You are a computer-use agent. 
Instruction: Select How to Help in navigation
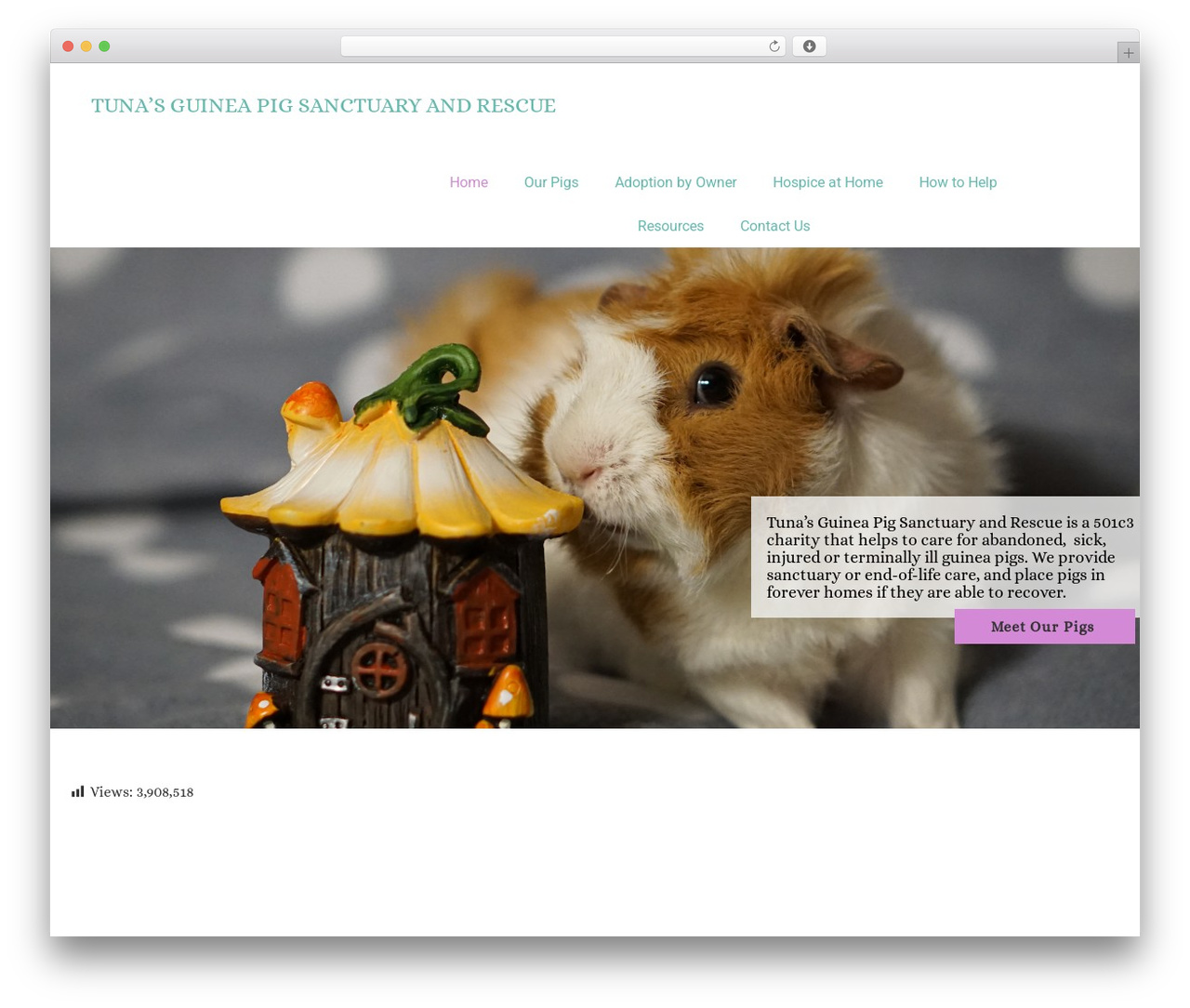958,182
